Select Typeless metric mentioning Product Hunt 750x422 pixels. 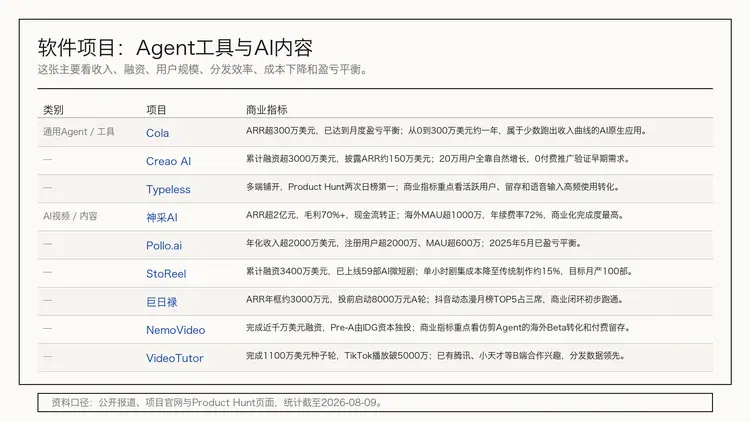click(432, 187)
